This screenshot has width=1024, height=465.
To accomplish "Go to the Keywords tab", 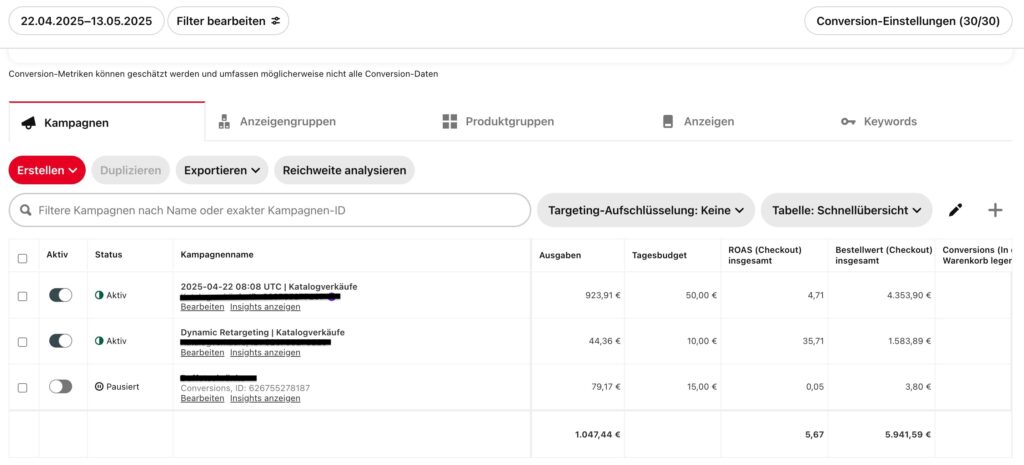I will pyautogui.click(x=879, y=121).
